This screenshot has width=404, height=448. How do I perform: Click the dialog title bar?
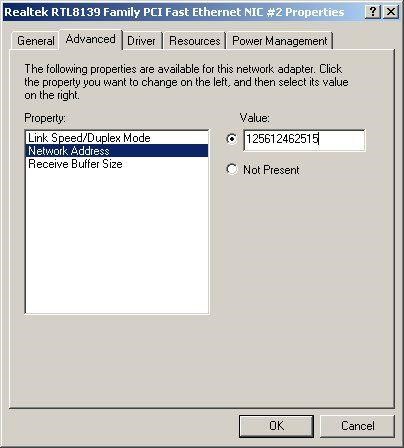183,12
